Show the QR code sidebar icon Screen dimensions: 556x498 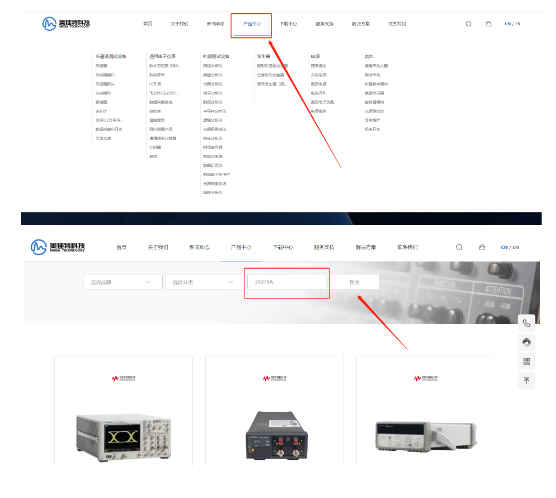point(527,361)
